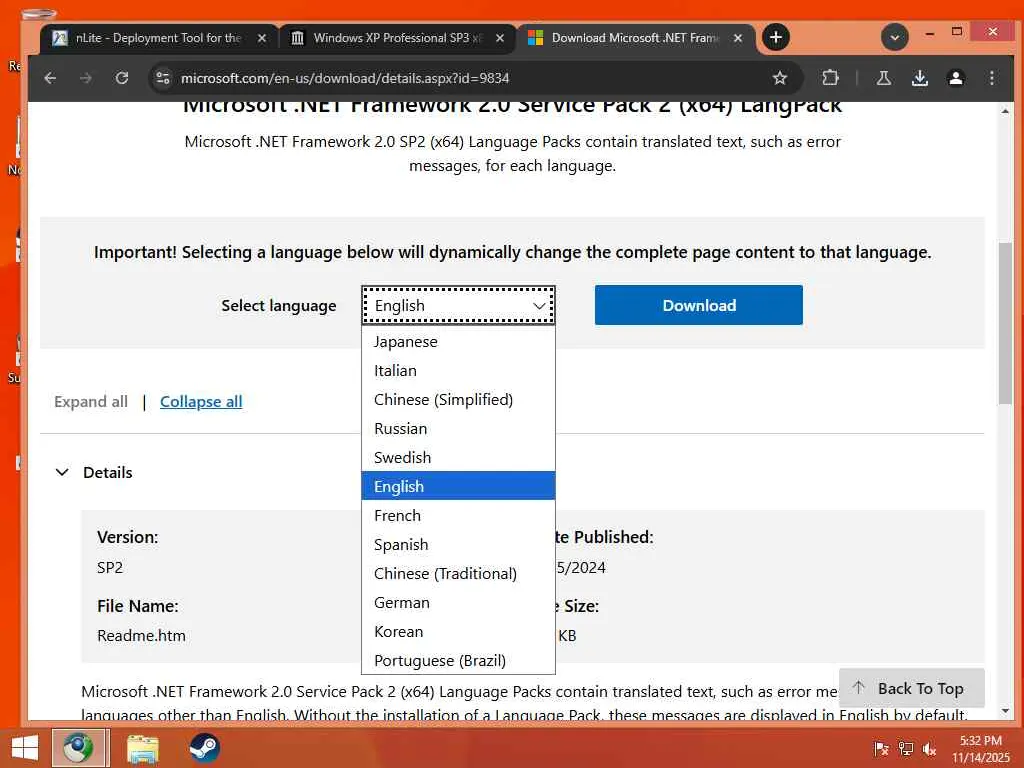The image size is (1024, 768).
Task: Open the Windows Start menu
Action: (24, 748)
